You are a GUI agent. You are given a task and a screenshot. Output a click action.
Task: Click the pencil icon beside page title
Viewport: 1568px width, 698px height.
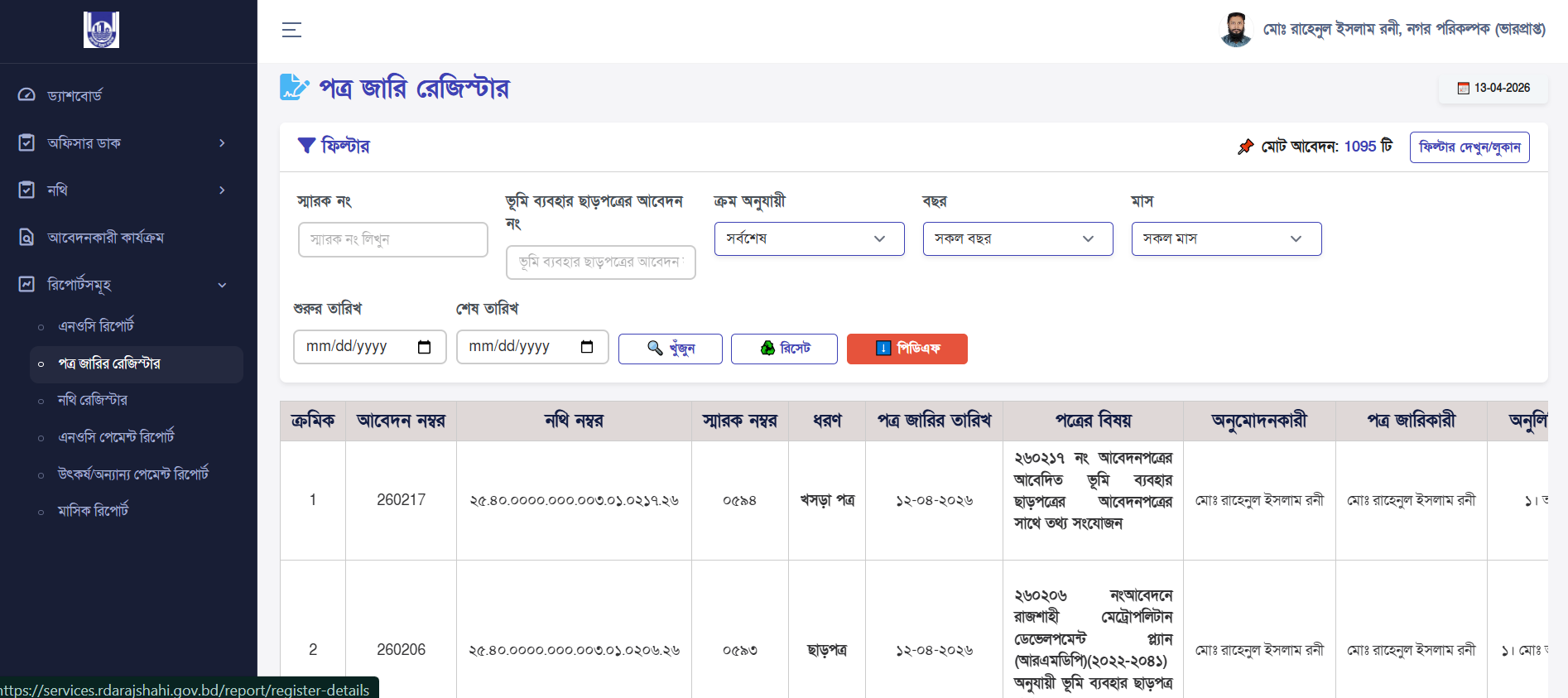[x=294, y=88]
